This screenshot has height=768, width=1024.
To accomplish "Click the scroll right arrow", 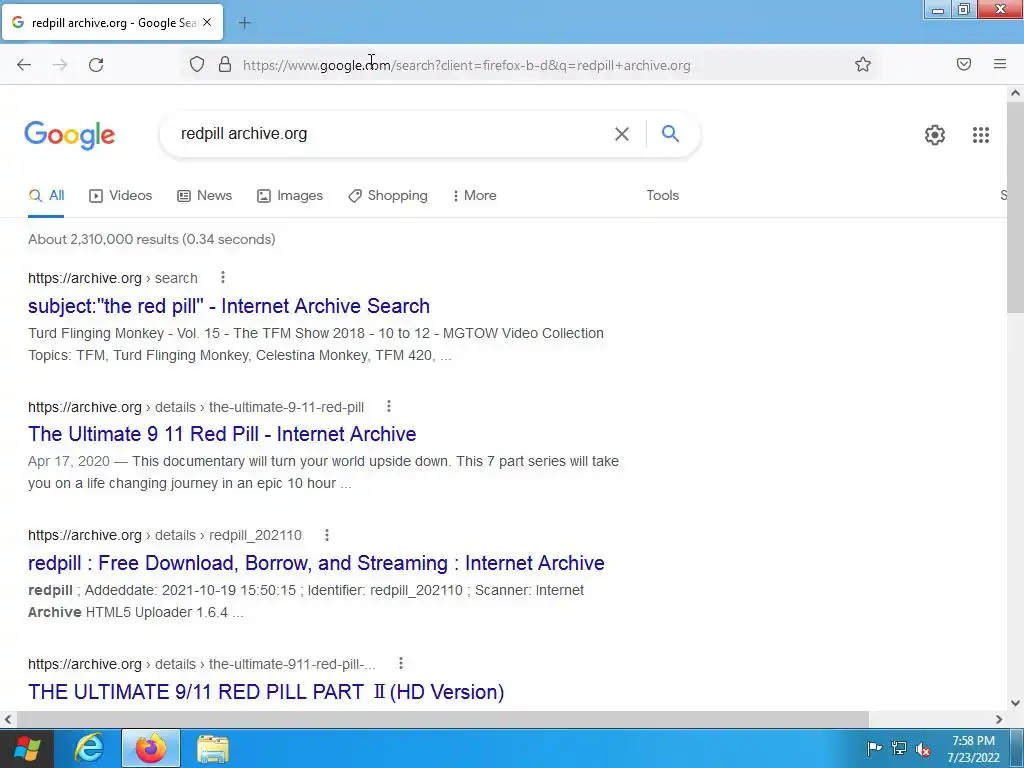I will point(999,719).
